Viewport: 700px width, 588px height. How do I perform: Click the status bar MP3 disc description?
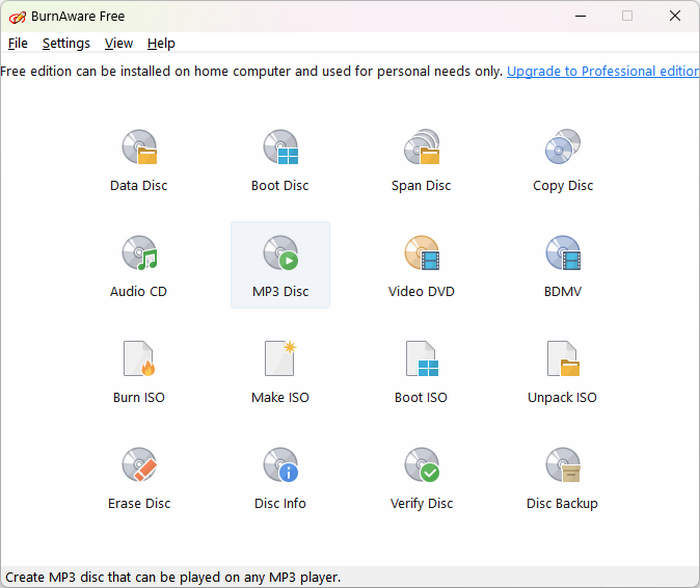coord(173,577)
